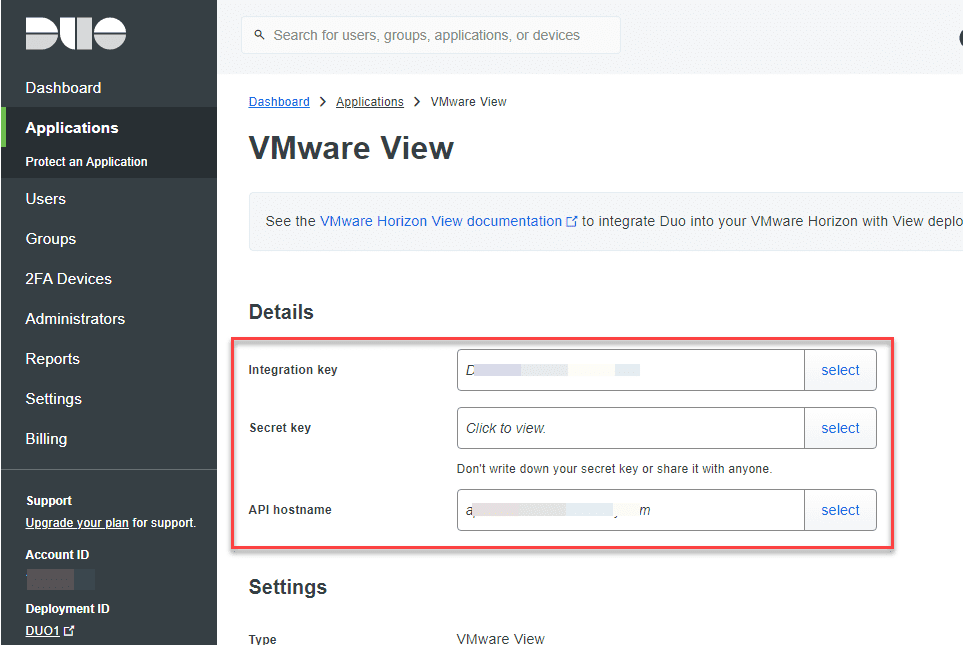Screen dimensions: 963x645
Task: Click the search bar for users and groups
Action: point(430,34)
